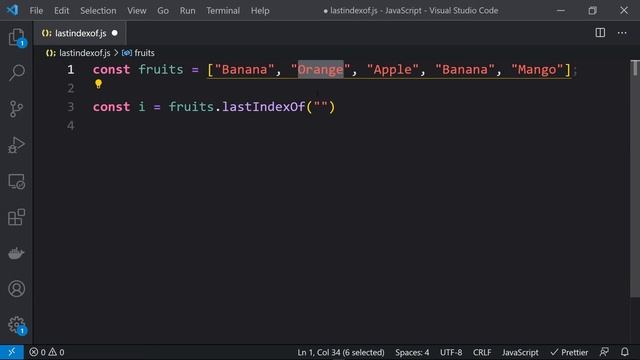Open the Go menu
640x360 pixels.
[163, 11]
